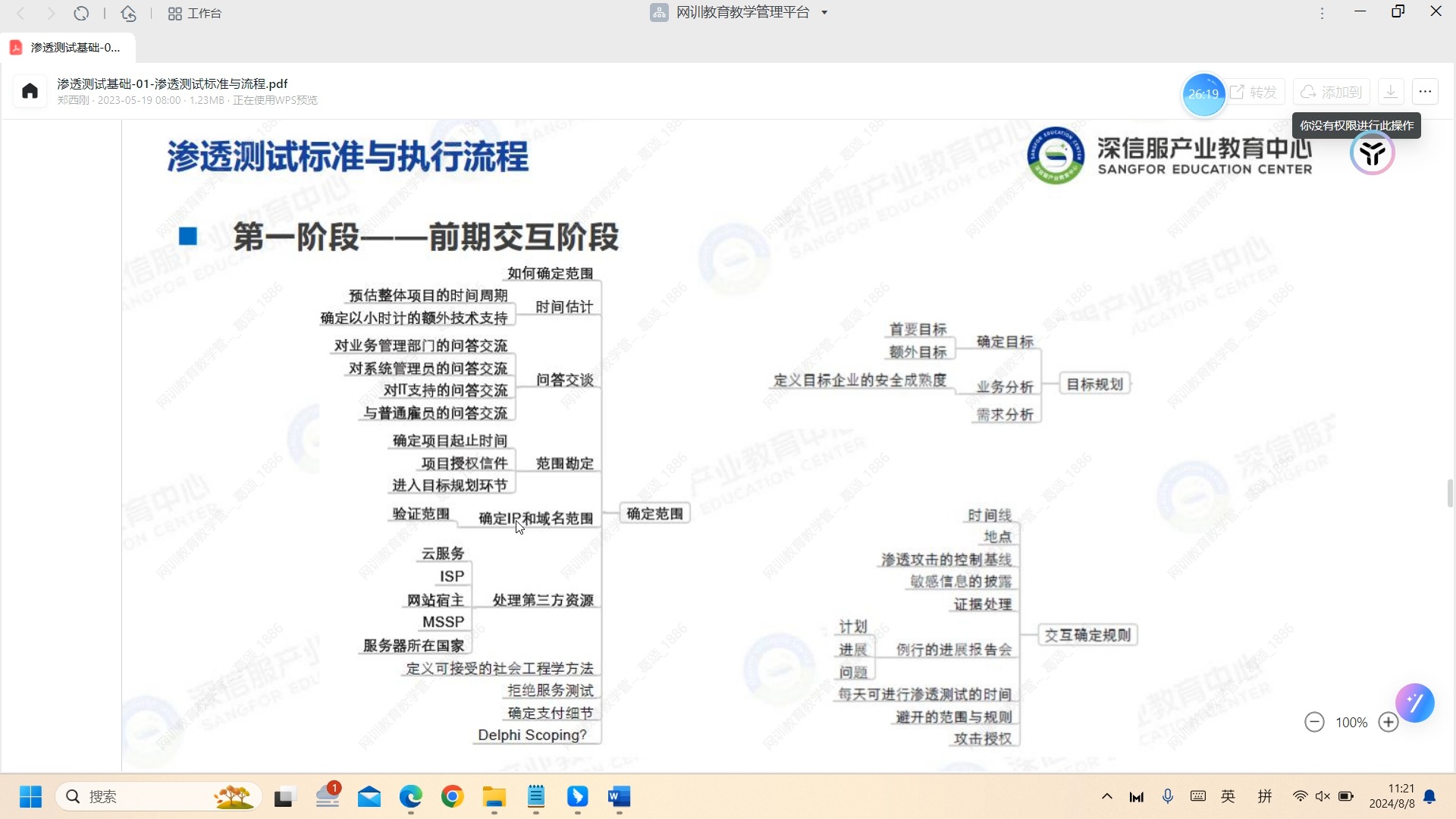Screen dimensions: 1456x819
Task: Click the countdown timer badge showing 26:19
Action: [1204, 94]
